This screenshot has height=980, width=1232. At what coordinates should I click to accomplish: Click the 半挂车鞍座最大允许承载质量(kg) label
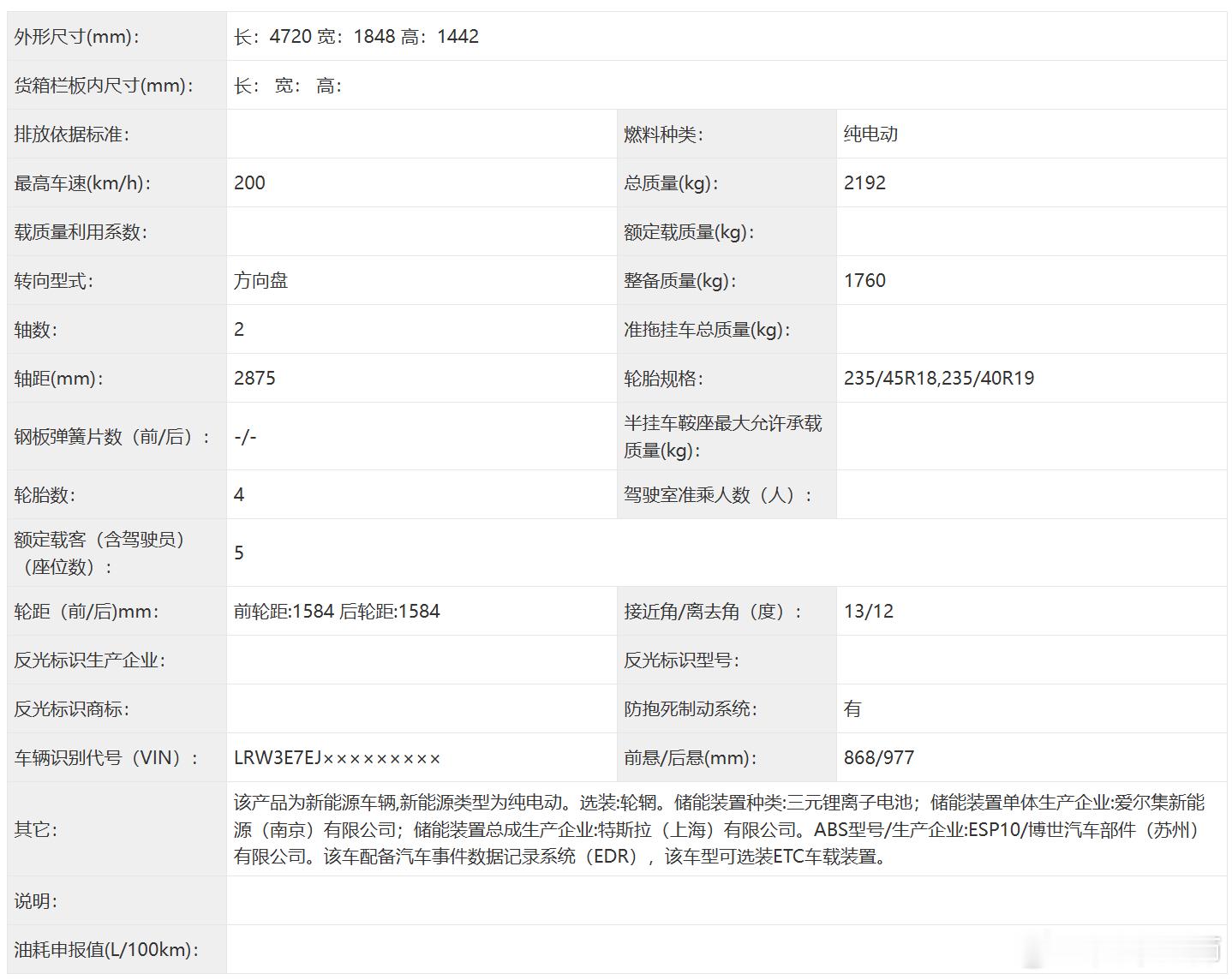coord(723,437)
